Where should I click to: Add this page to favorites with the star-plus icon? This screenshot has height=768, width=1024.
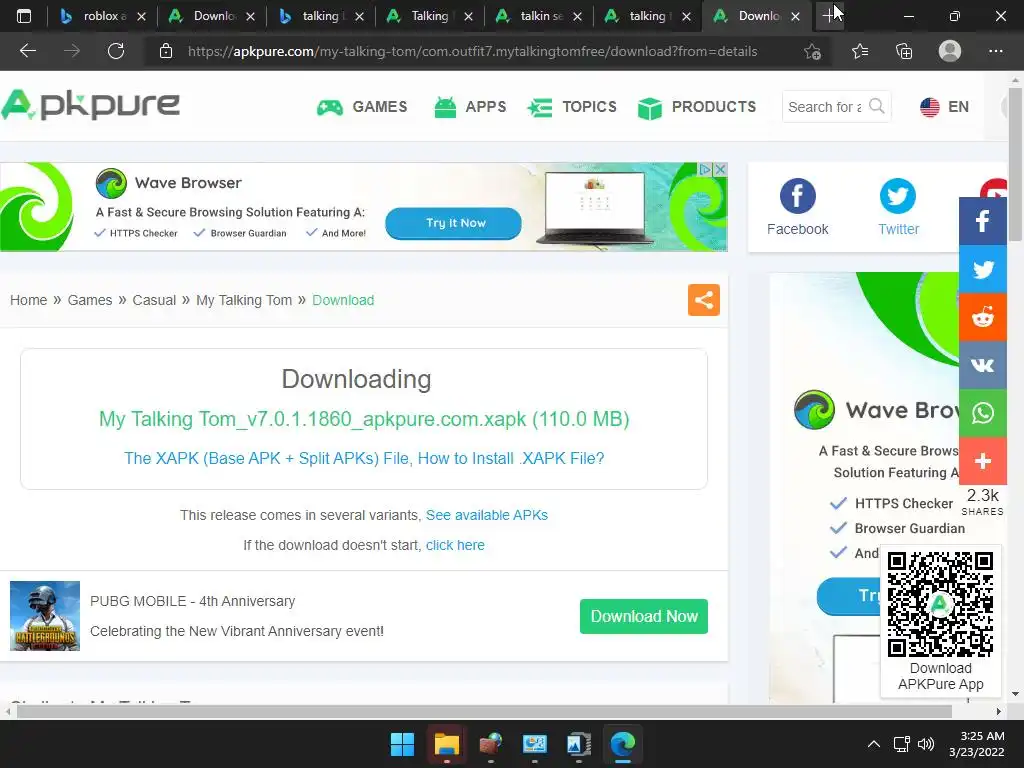[812, 51]
